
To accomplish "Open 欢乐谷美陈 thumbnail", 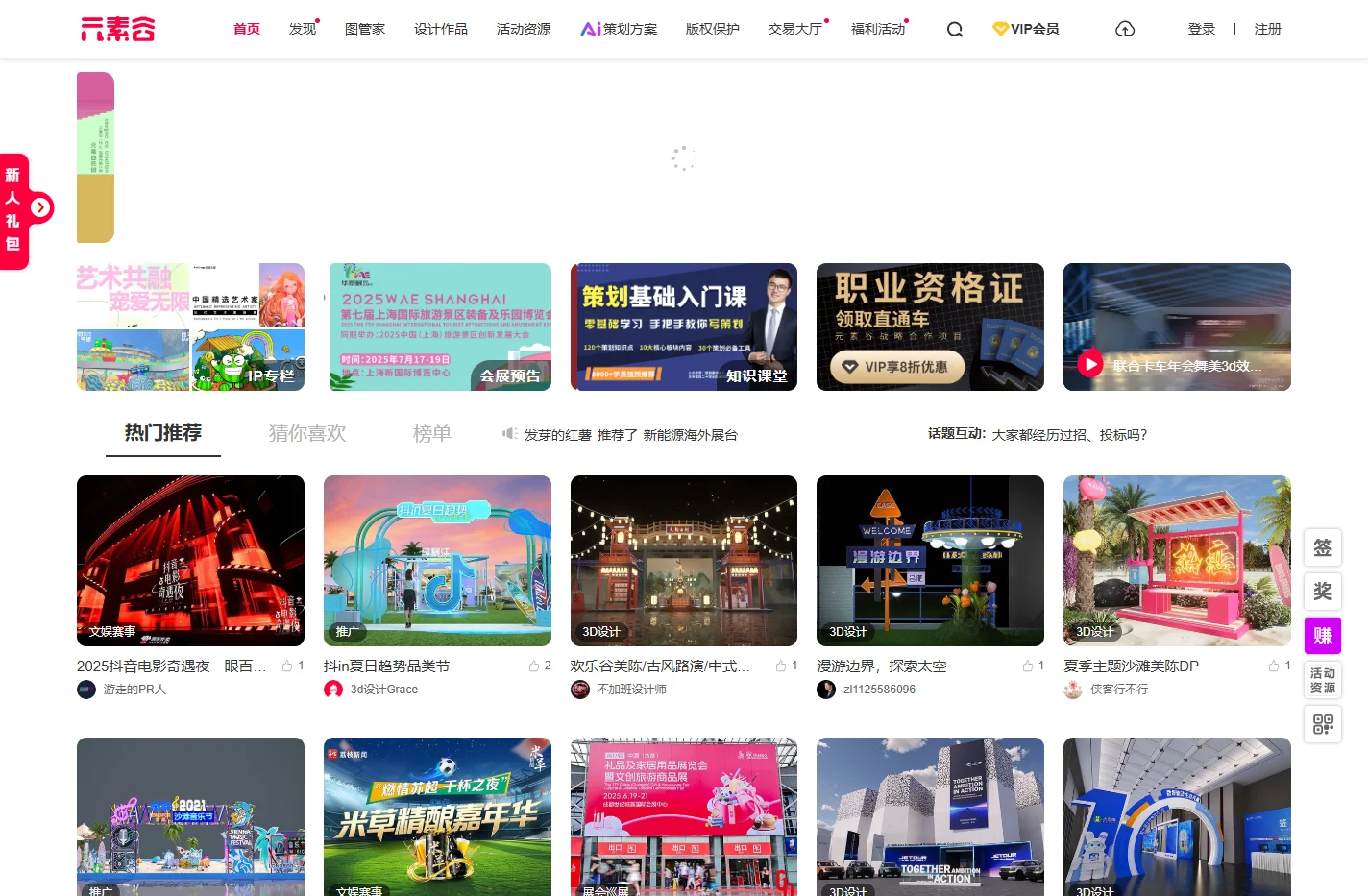I will pyautogui.click(x=684, y=561).
